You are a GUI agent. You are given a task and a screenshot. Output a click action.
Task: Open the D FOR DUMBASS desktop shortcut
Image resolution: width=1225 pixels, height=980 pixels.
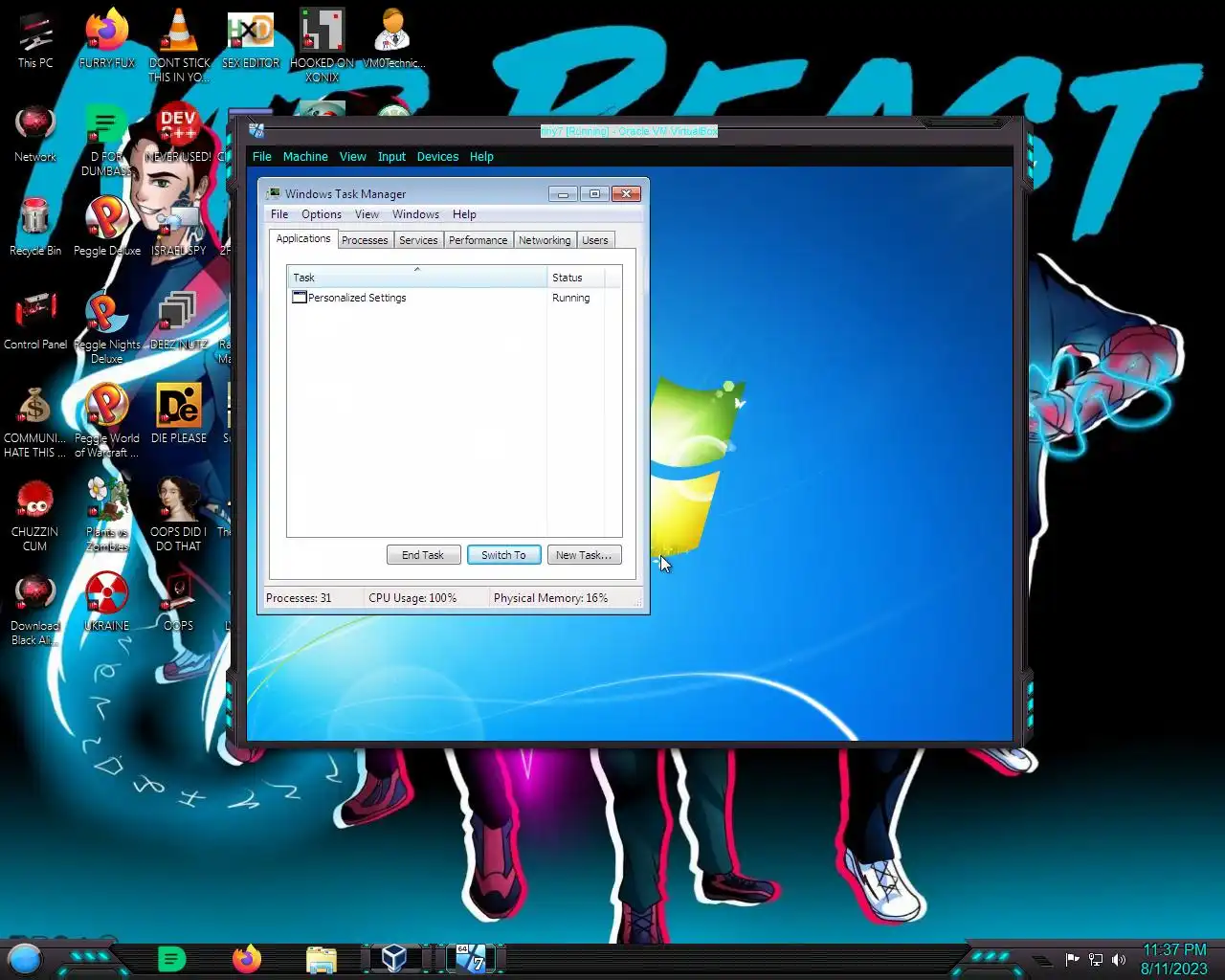107,141
